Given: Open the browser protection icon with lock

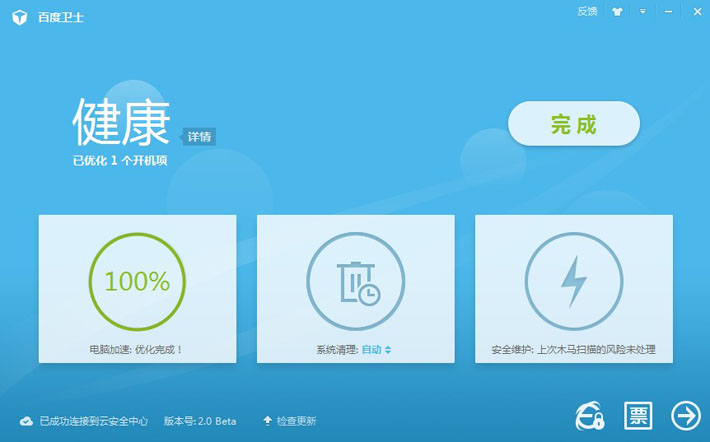Looking at the screenshot, I should (x=589, y=415).
